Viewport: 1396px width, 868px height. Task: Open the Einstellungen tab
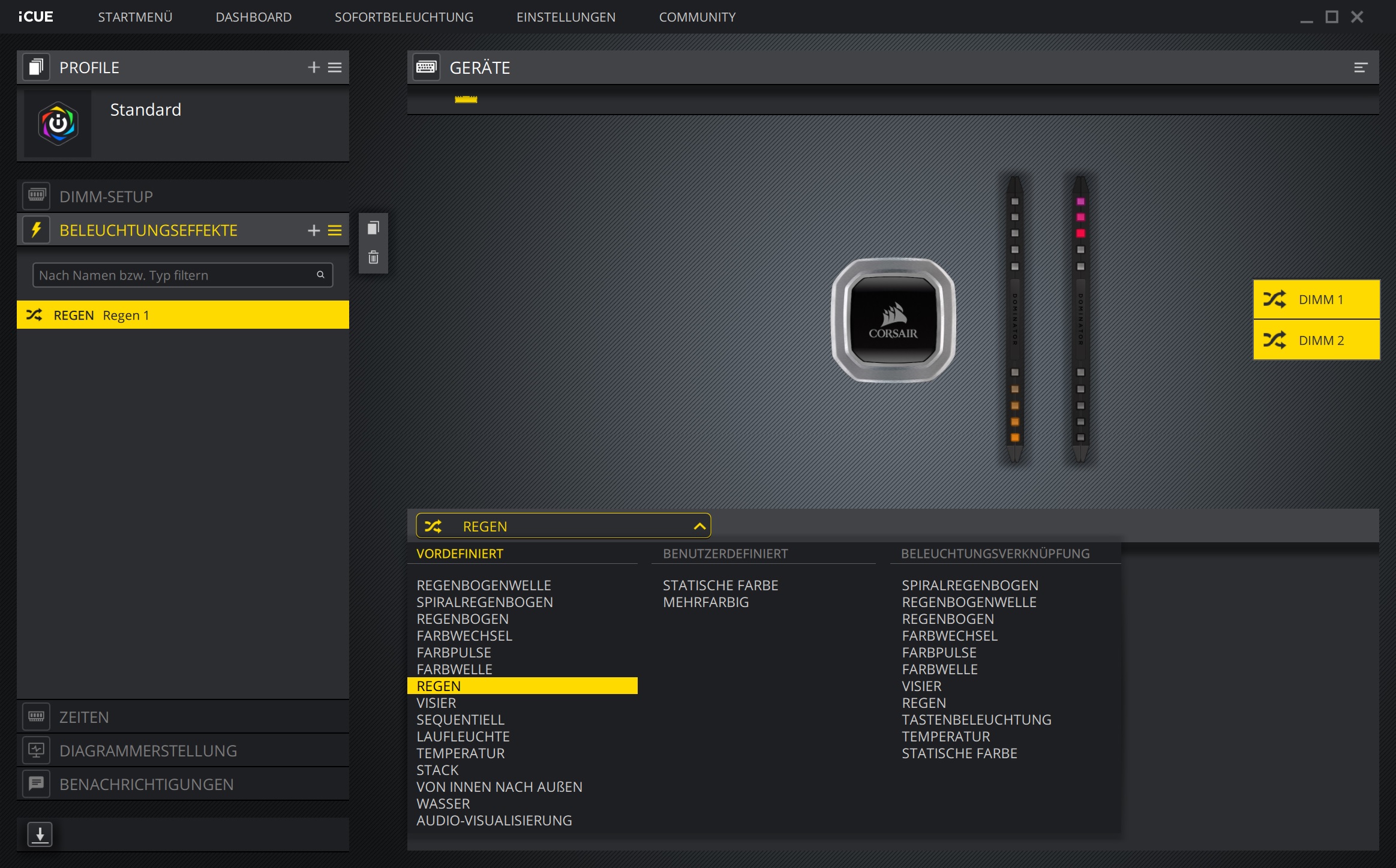click(566, 17)
